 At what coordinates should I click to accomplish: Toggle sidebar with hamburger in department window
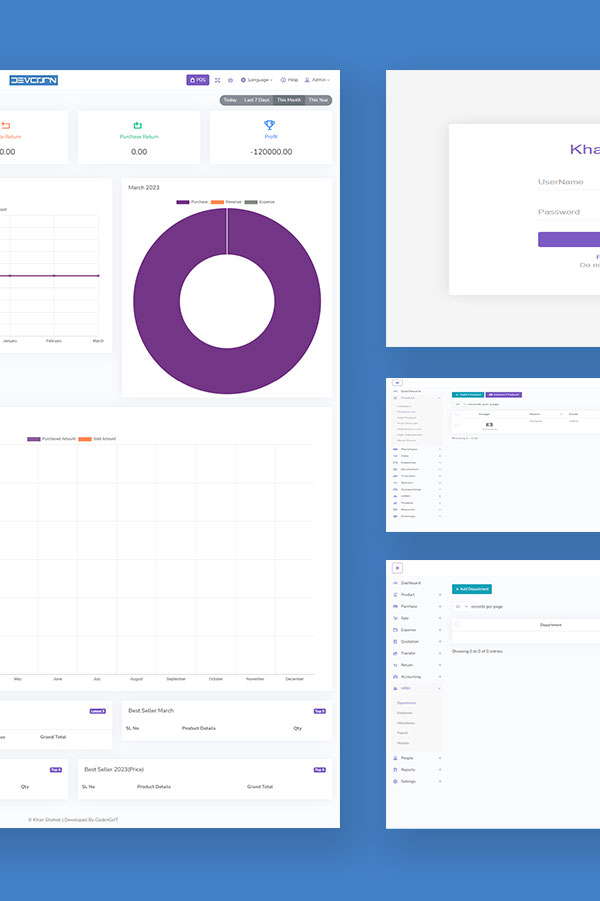click(397, 568)
